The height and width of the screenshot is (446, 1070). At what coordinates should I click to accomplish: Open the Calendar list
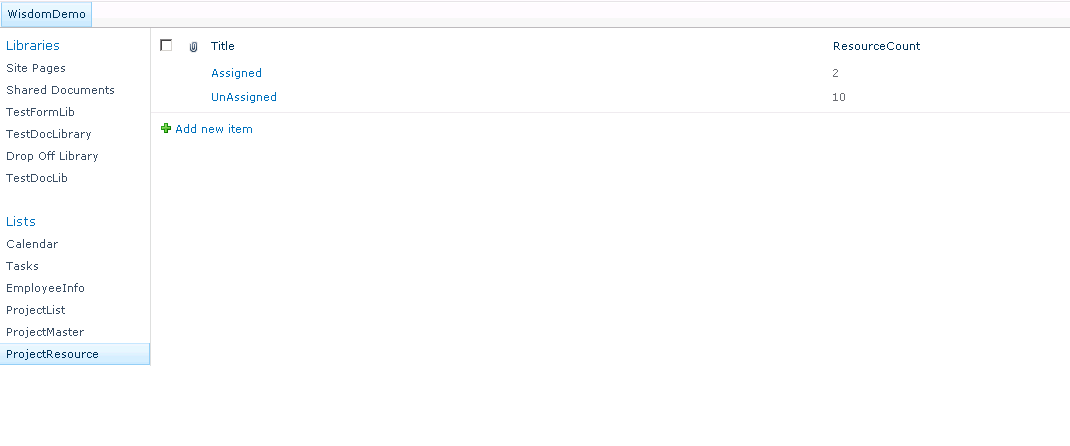point(32,244)
